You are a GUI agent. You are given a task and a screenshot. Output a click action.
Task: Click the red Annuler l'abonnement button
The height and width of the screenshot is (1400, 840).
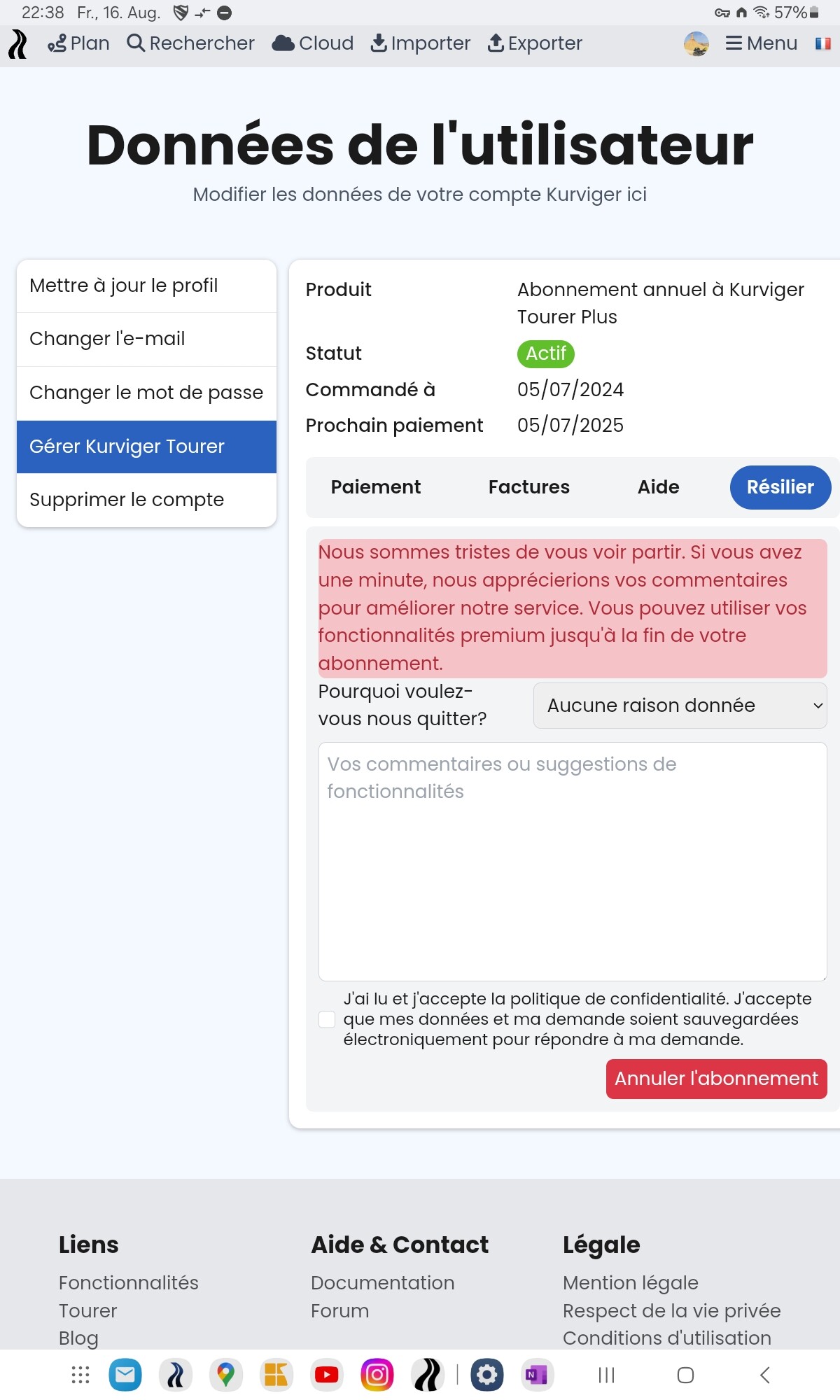pyautogui.click(x=717, y=1079)
